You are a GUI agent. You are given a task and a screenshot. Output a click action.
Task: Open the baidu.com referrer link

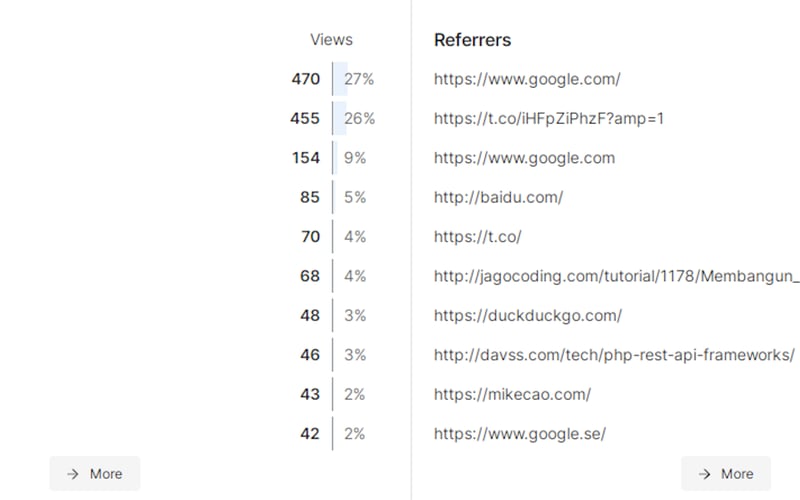(x=498, y=197)
